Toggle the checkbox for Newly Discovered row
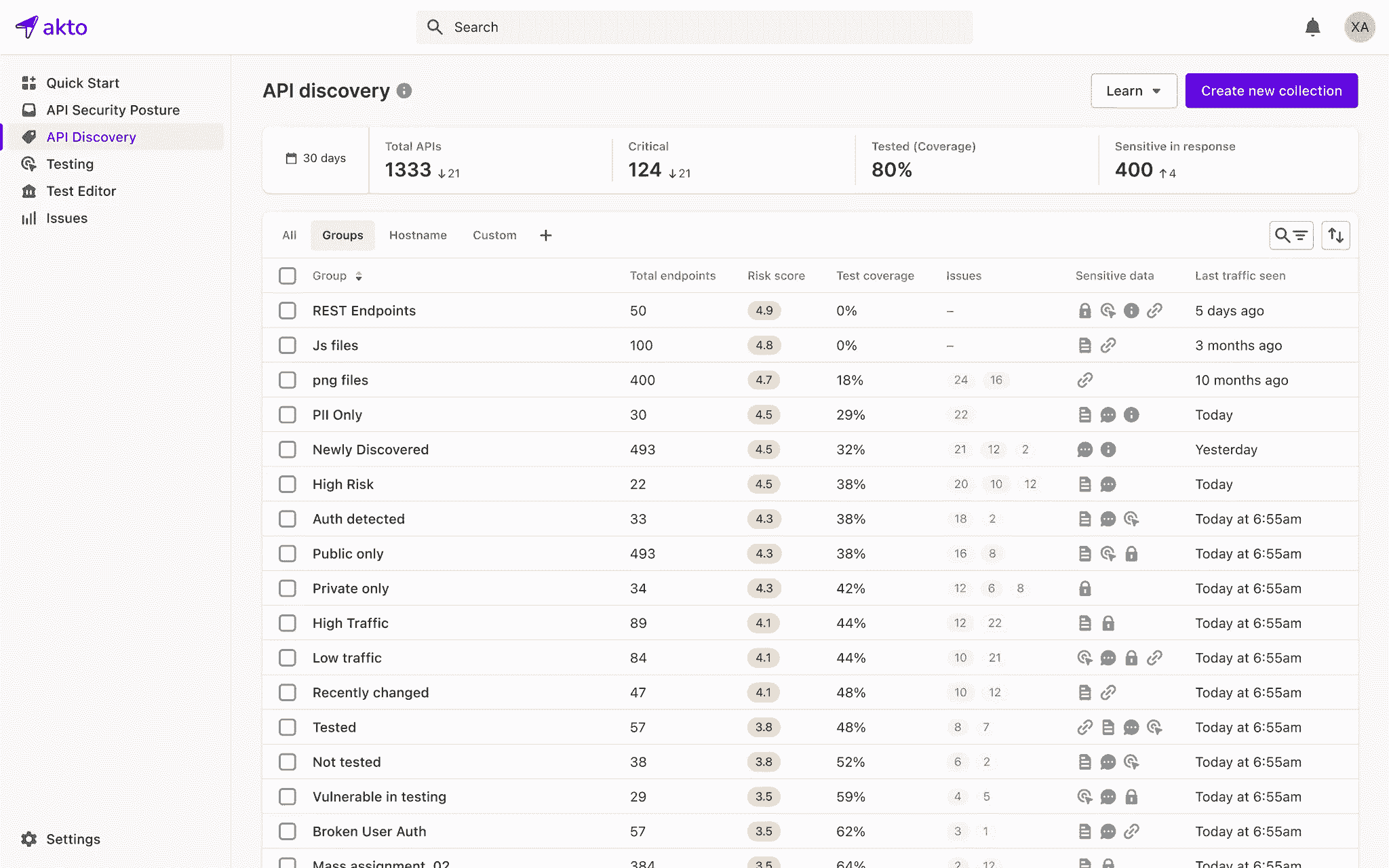1389x868 pixels. 287,449
